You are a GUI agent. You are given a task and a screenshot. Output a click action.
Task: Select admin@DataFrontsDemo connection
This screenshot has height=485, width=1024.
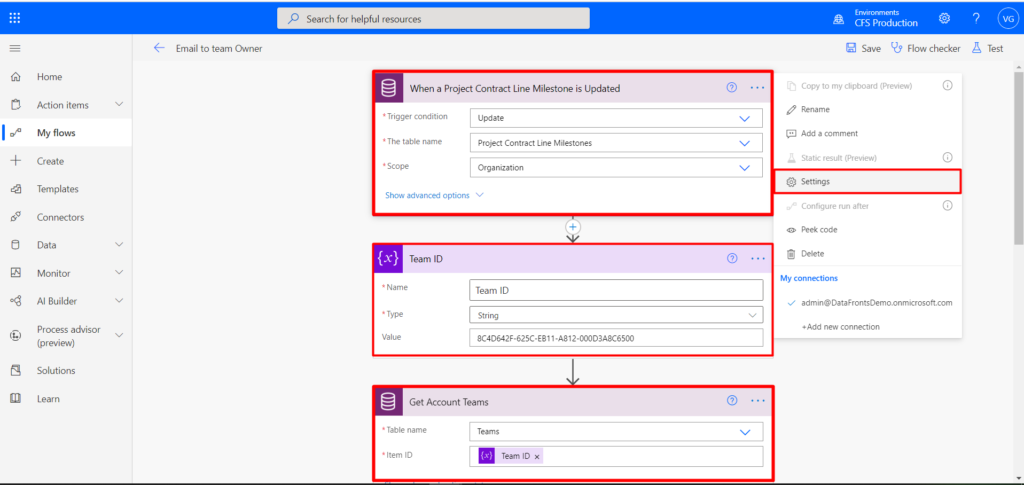[876, 303]
